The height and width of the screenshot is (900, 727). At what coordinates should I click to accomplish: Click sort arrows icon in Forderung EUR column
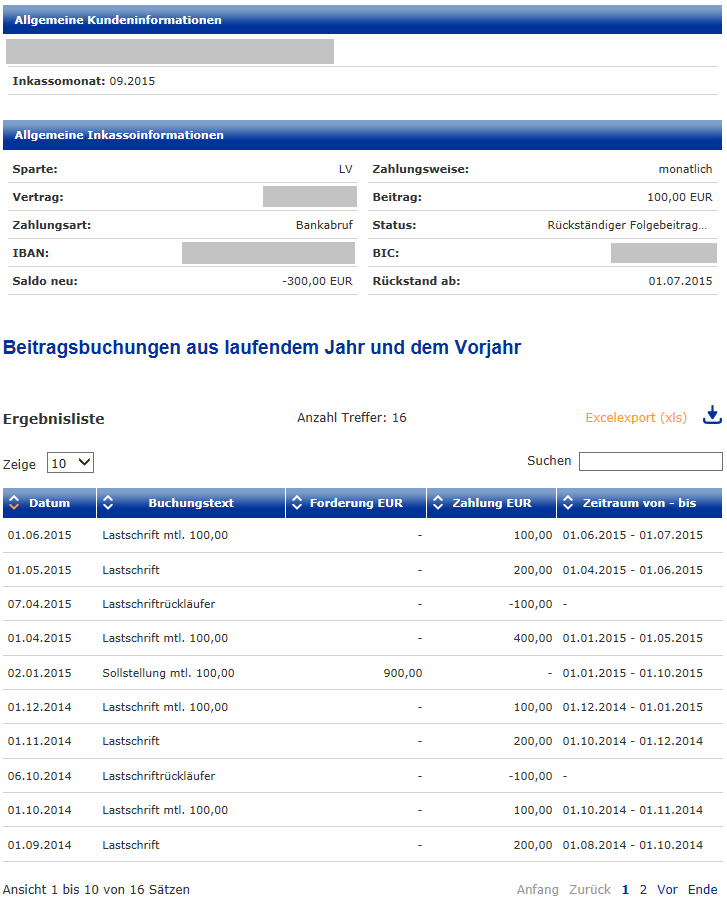[297, 503]
